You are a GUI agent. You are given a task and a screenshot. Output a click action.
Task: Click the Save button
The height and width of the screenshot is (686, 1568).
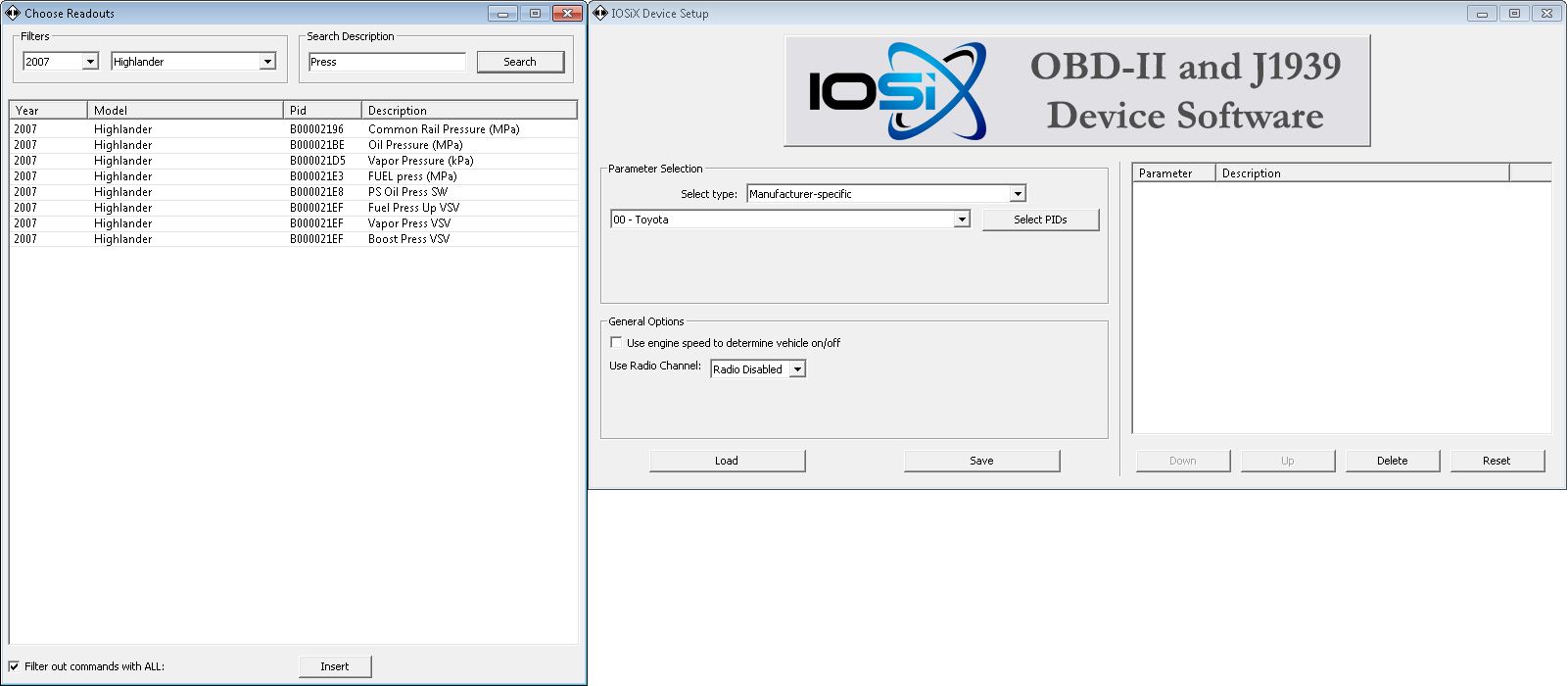tap(981, 461)
